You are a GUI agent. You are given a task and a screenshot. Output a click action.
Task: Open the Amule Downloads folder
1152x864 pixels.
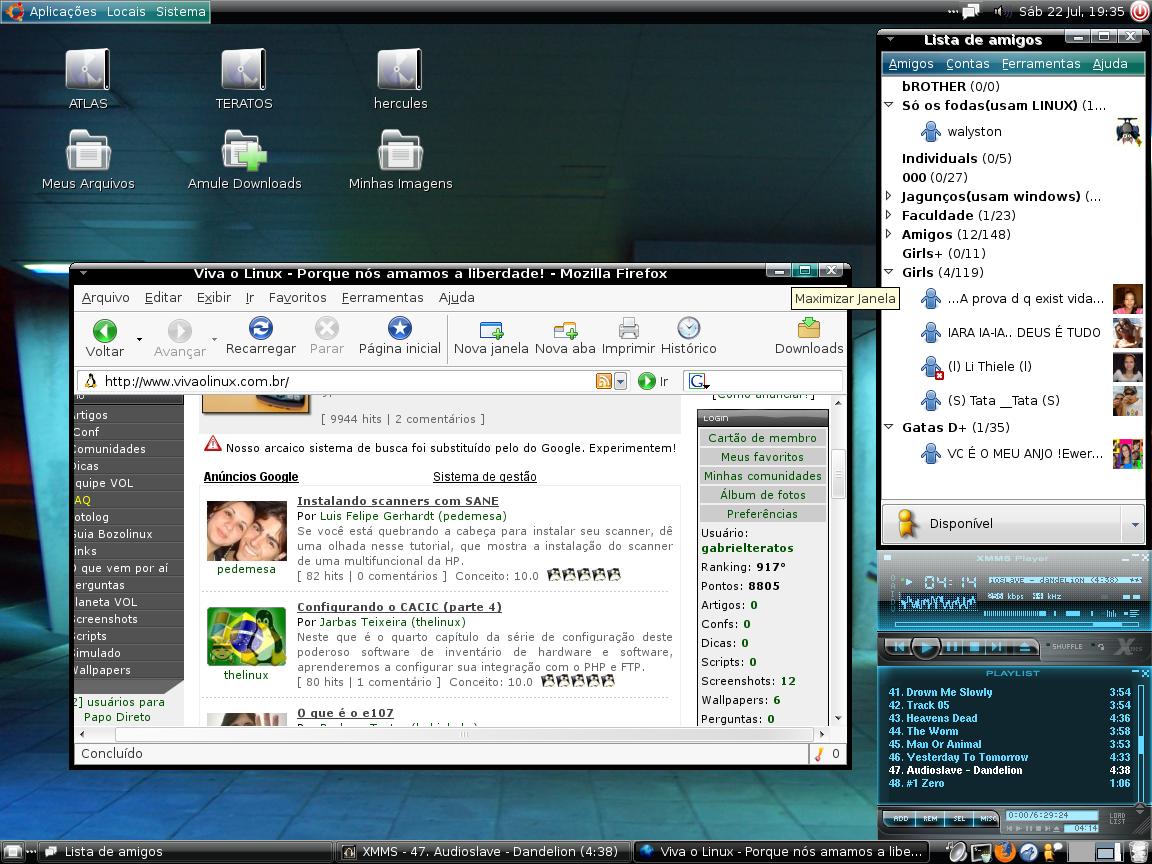point(244,150)
